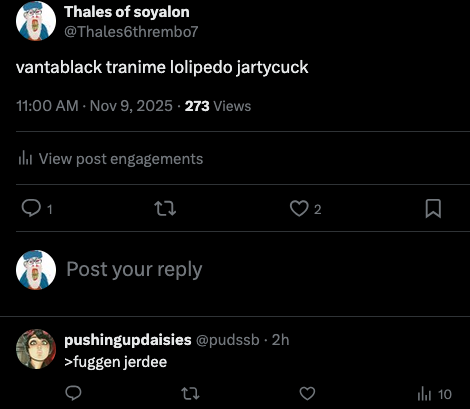Click the pushingupdaisies display name
Viewport: 470px width, 409px height.
pyautogui.click(x=128, y=340)
